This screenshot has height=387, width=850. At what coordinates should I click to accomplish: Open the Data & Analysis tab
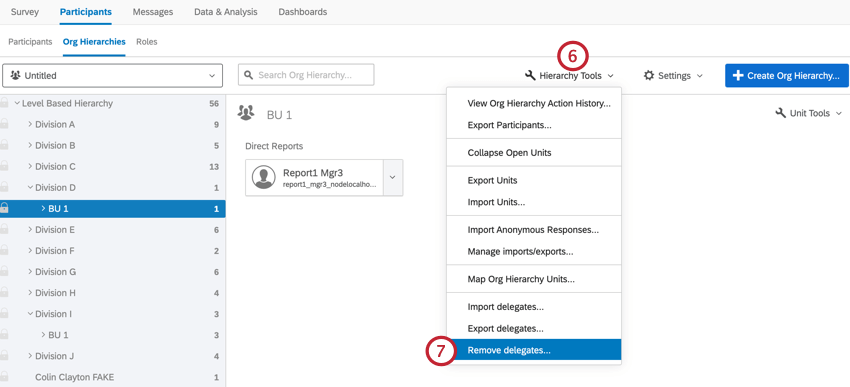(x=226, y=12)
